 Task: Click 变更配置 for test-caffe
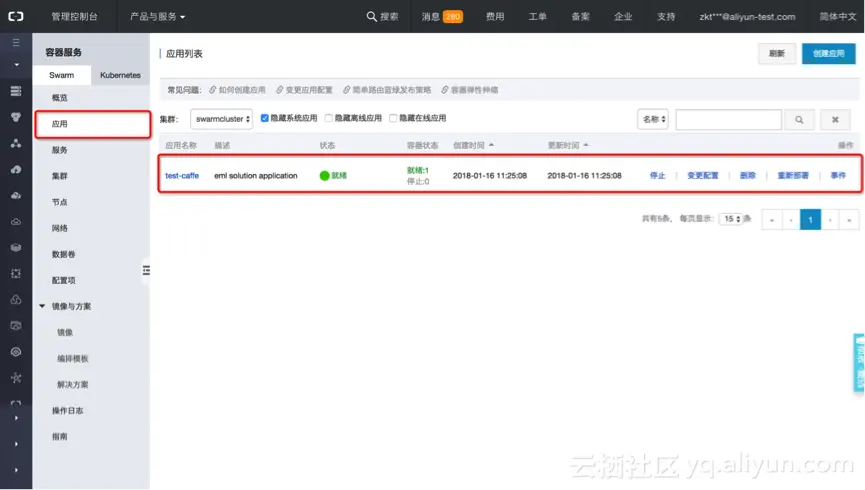(703, 175)
